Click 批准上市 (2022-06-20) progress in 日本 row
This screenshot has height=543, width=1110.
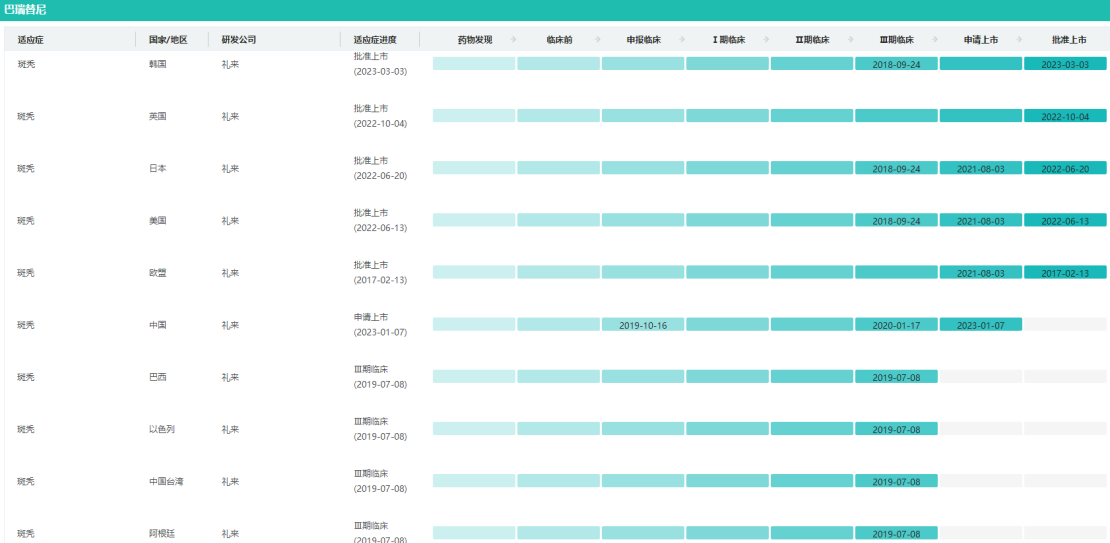[x=380, y=168]
